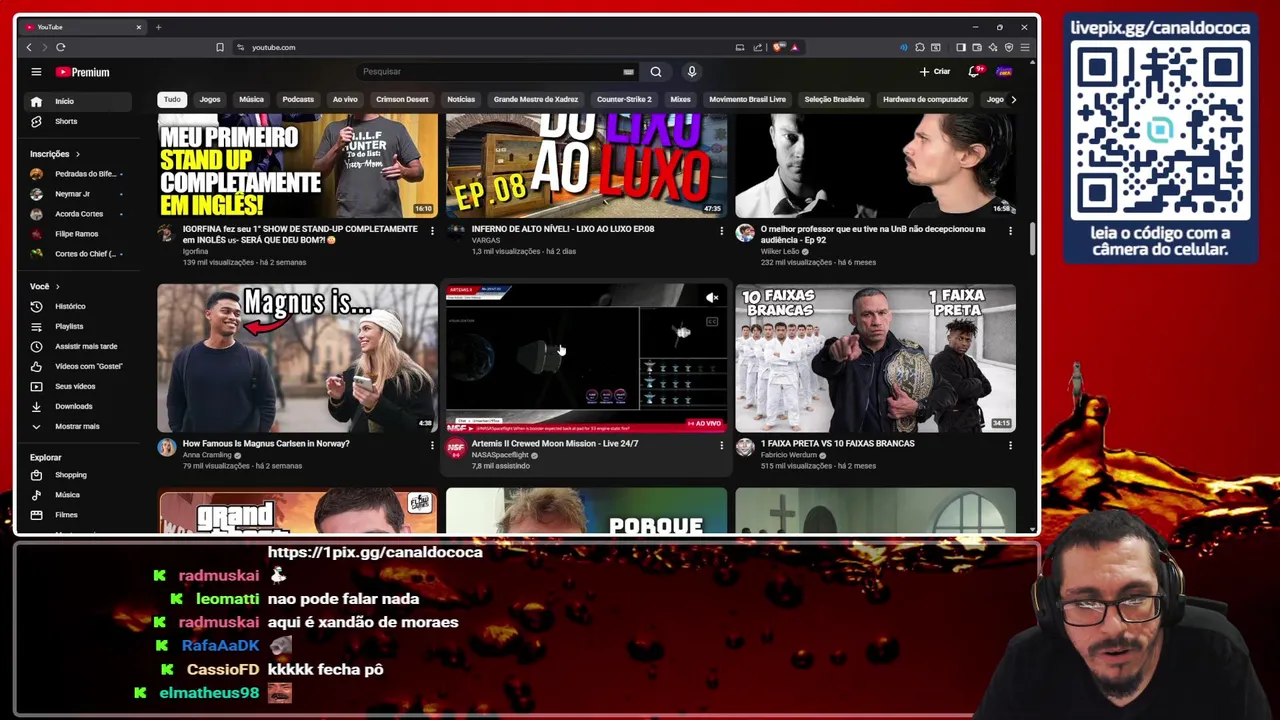This screenshot has height=720, width=1280.
Task: Open the Filipe Ramos subscription
Action: coord(78,234)
